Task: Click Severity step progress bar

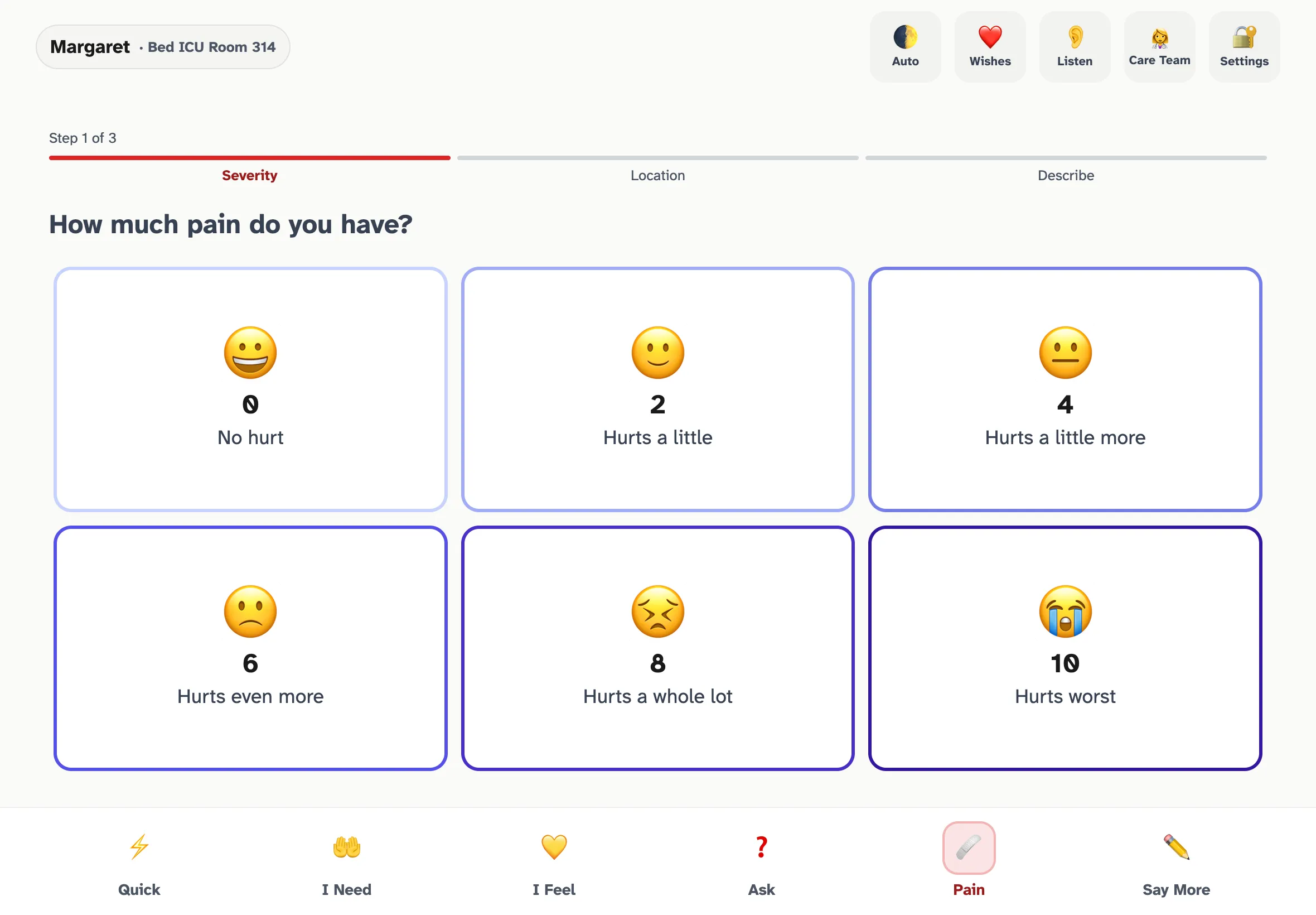Action: 250,158
